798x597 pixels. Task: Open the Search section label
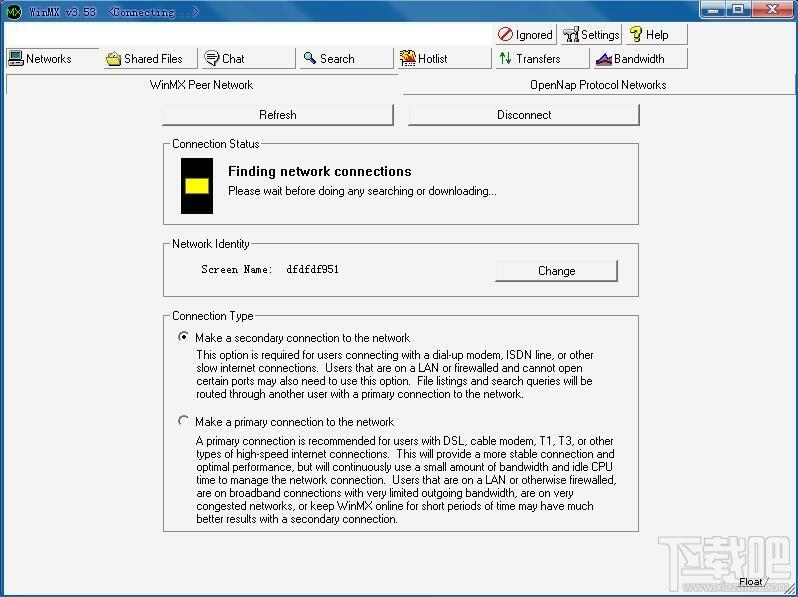point(337,59)
